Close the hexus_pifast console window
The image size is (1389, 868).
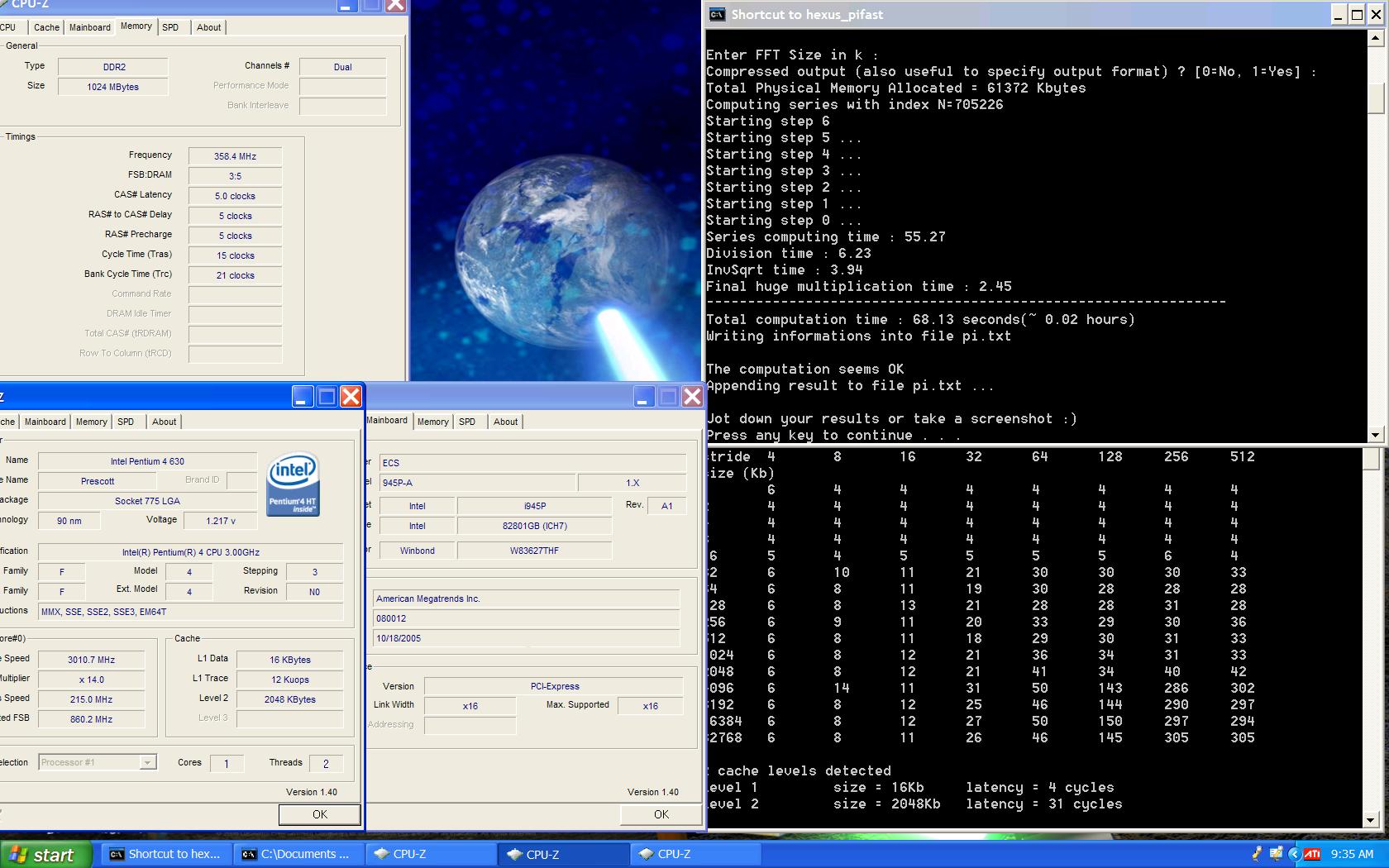coord(1376,14)
